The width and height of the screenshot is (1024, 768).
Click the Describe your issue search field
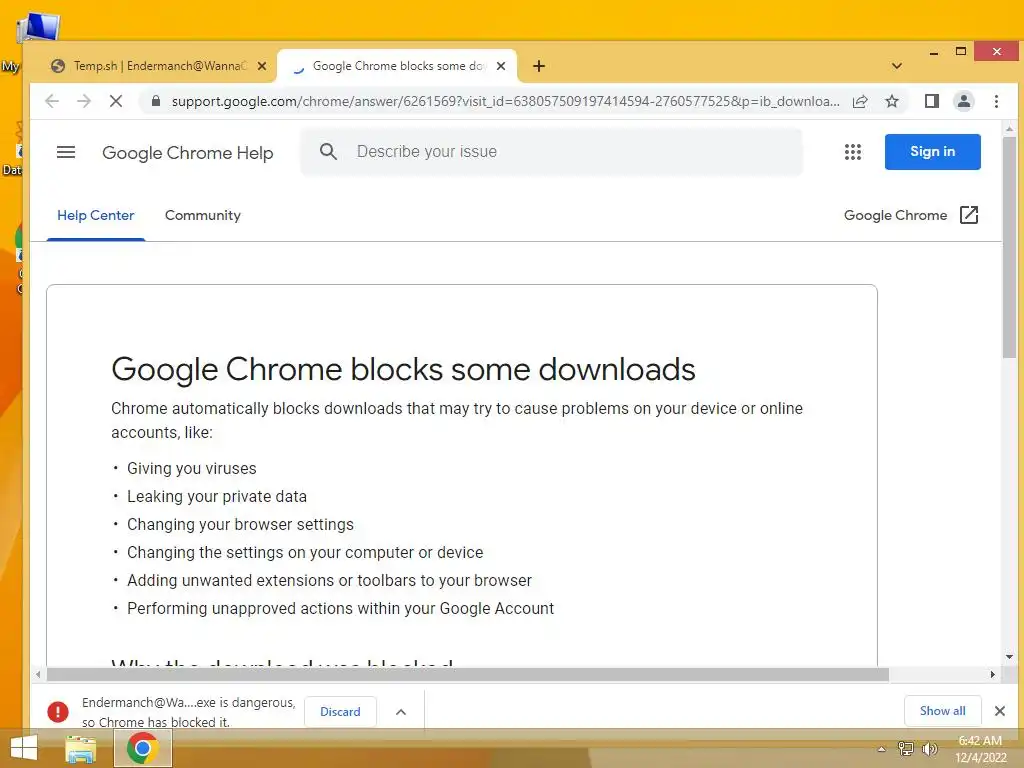(x=551, y=152)
